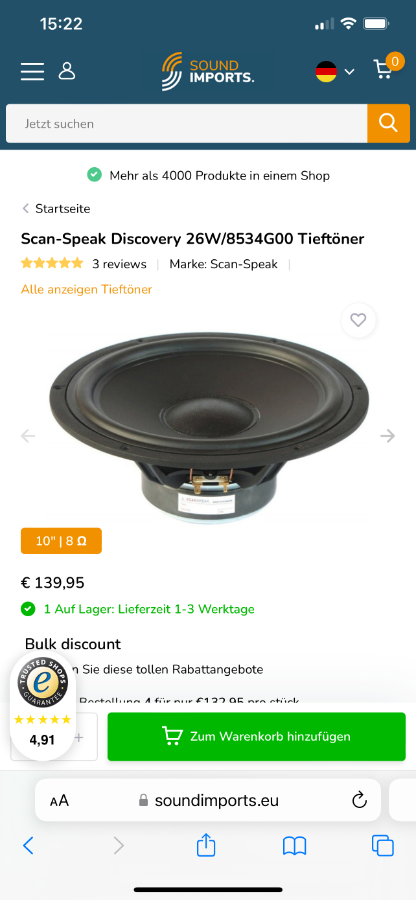This screenshot has height=900, width=416.
Task: Expand the German flag language dropdown
Action: pos(335,72)
